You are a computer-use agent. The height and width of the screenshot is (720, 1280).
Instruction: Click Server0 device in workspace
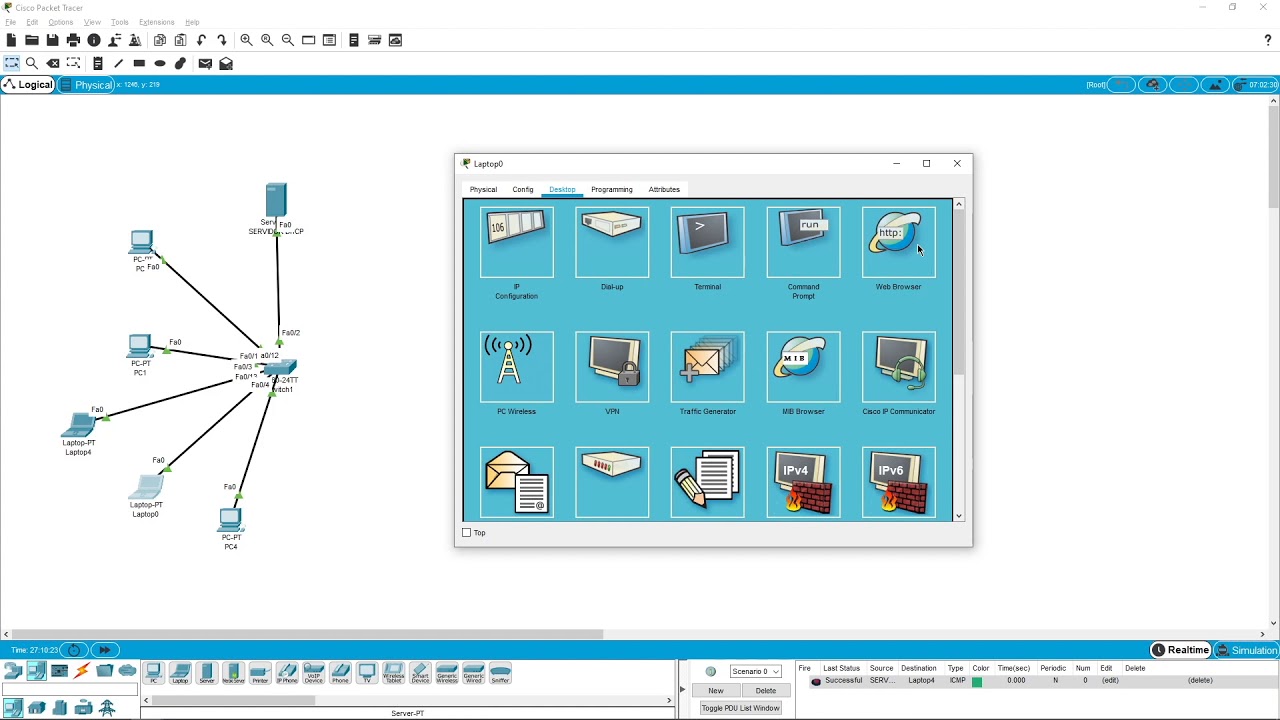pos(276,200)
